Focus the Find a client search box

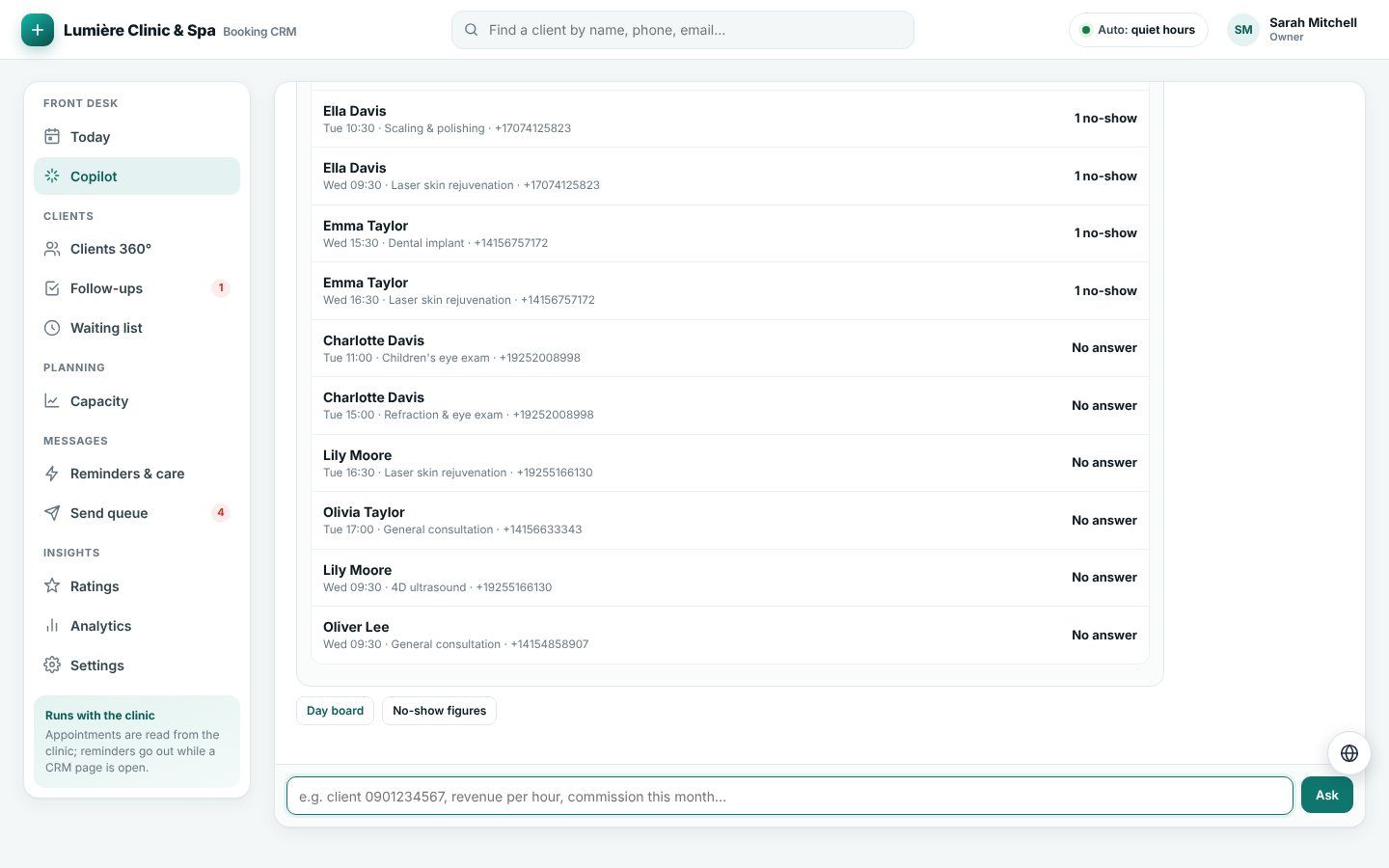pyautogui.click(x=683, y=30)
